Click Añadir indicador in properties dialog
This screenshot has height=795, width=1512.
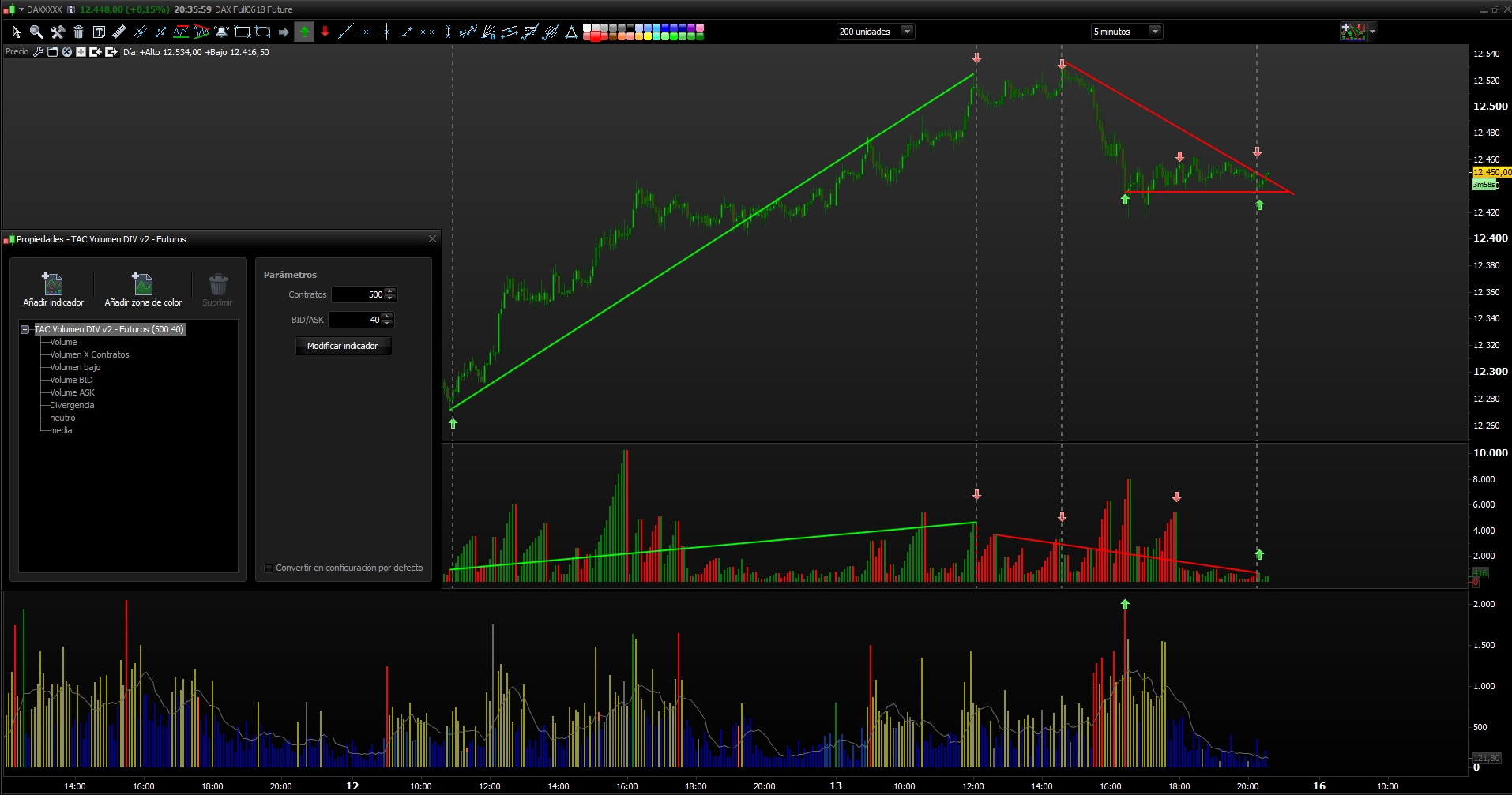(53, 290)
